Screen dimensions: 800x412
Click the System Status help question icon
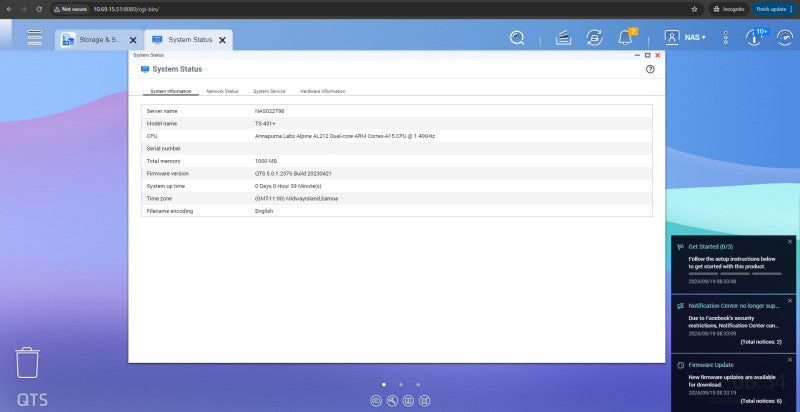[x=650, y=69]
